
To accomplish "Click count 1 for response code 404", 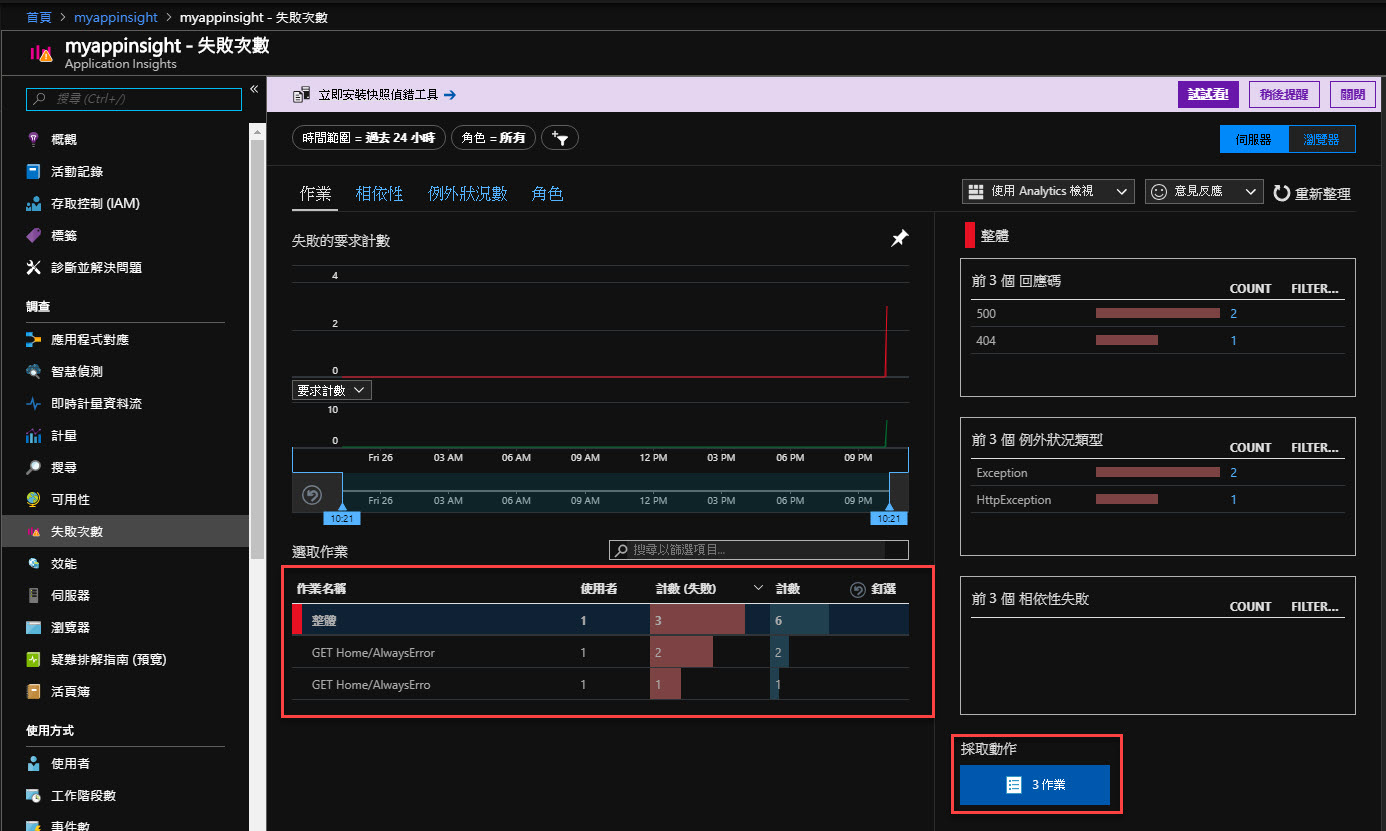I will click(1233, 340).
